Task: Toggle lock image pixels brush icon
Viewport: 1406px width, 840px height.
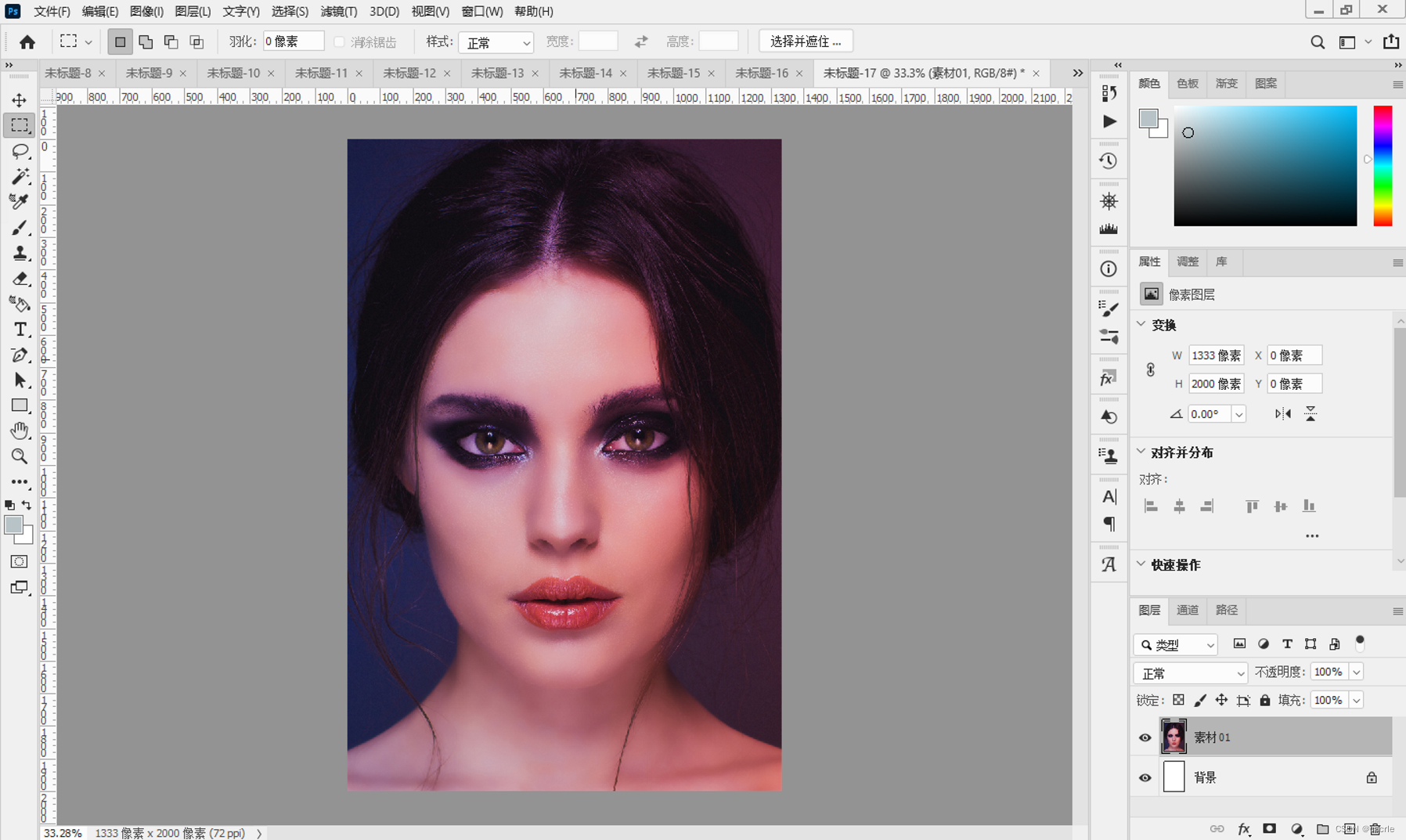Action: [x=1200, y=700]
